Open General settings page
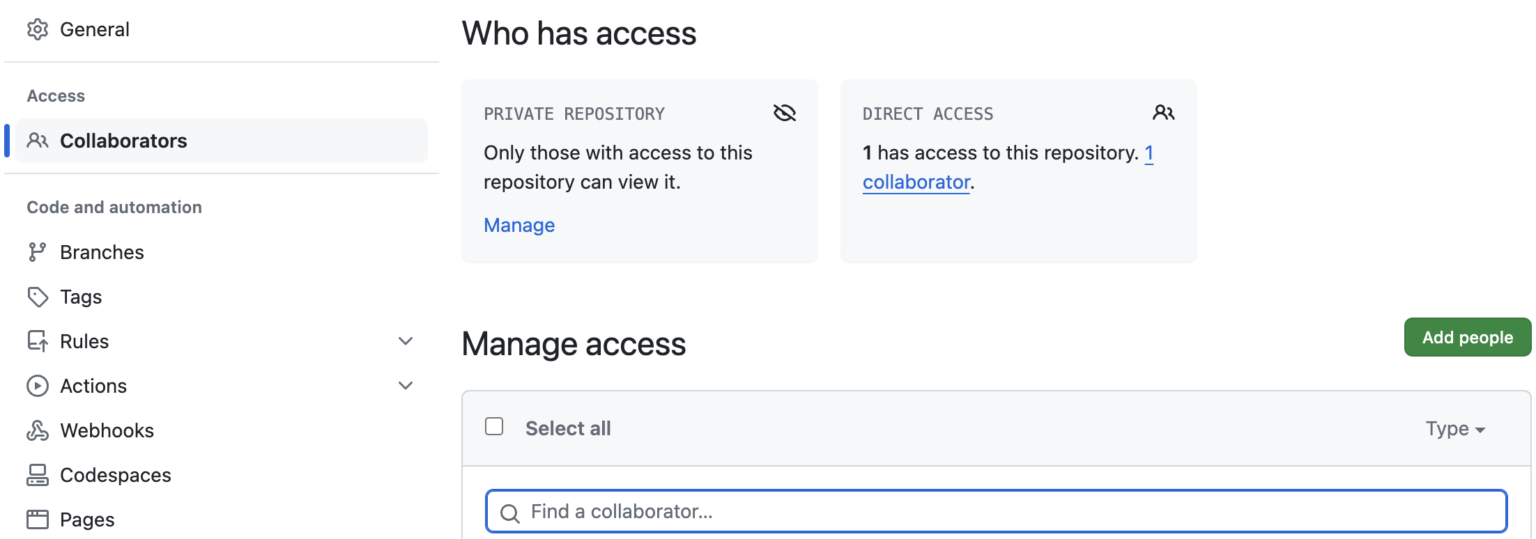The height and width of the screenshot is (539, 1536). click(94, 30)
